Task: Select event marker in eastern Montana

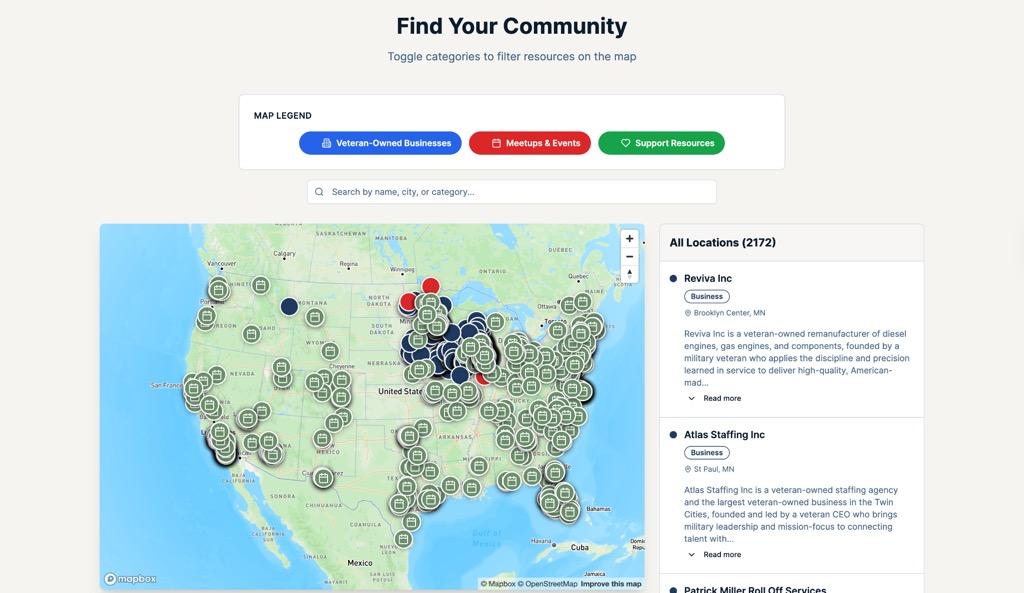Action: click(315, 317)
